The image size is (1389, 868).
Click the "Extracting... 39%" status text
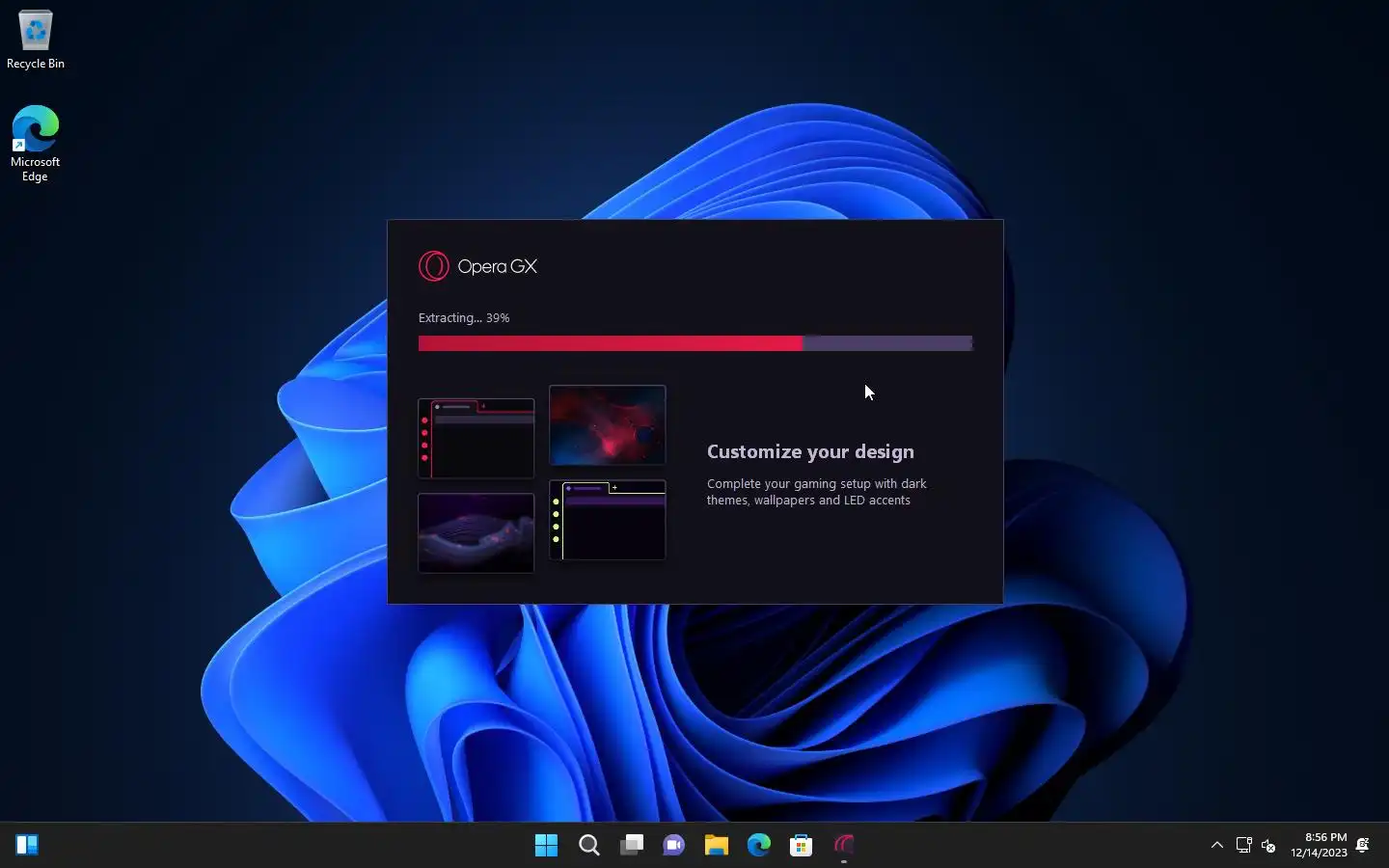tap(464, 317)
